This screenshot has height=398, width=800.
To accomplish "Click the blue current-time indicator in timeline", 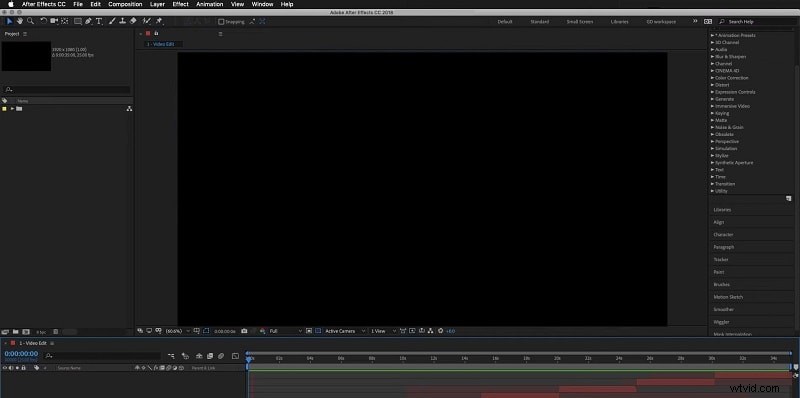I will pyautogui.click(x=248, y=359).
